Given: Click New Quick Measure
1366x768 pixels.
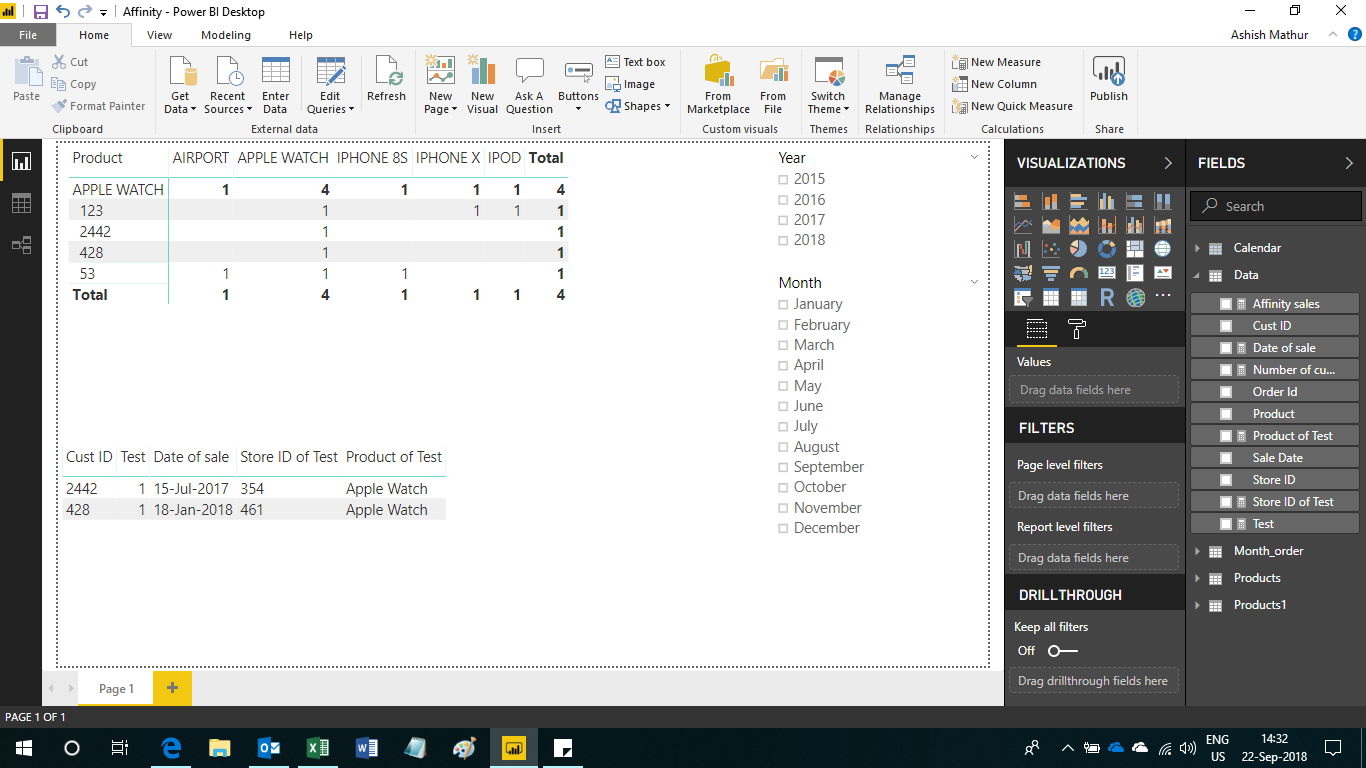Looking at the screenshot, I should pyautogui.click(x=1012, y=106).
